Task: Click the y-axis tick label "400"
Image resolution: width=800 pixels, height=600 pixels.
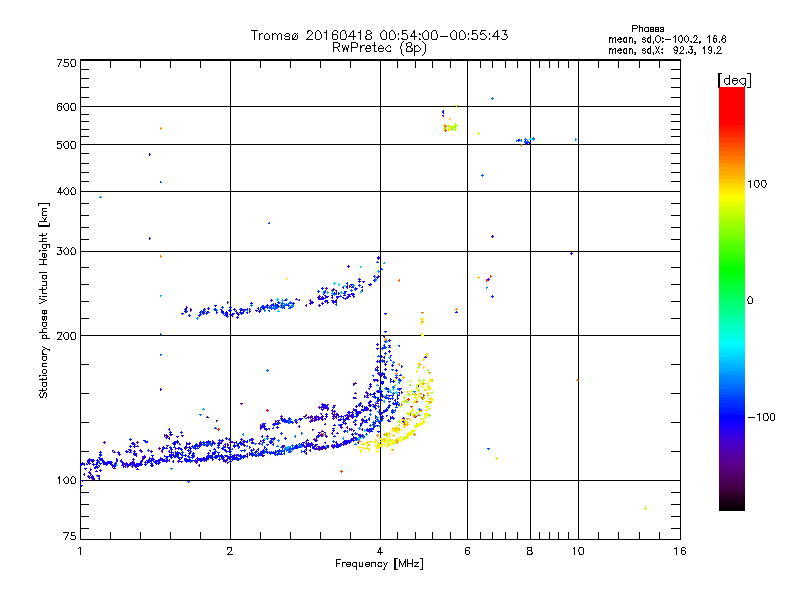Action: pos(66,191)
